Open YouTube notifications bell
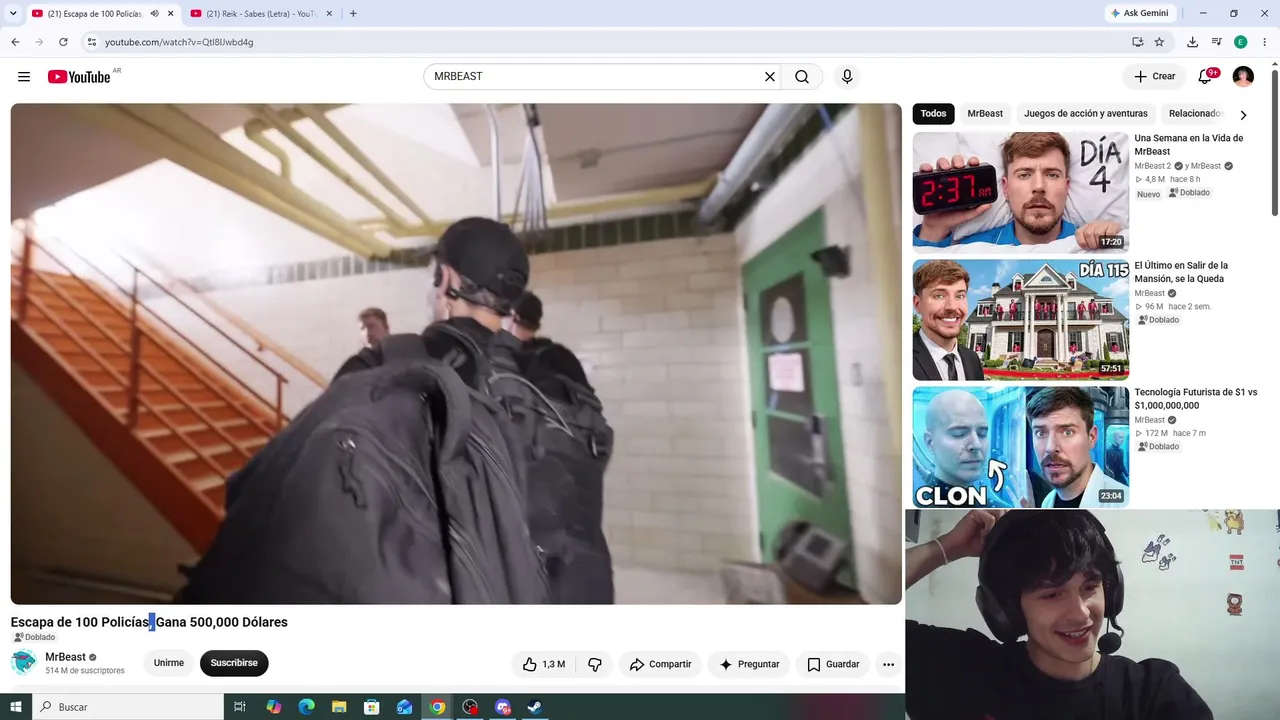 pos(1205,77)
